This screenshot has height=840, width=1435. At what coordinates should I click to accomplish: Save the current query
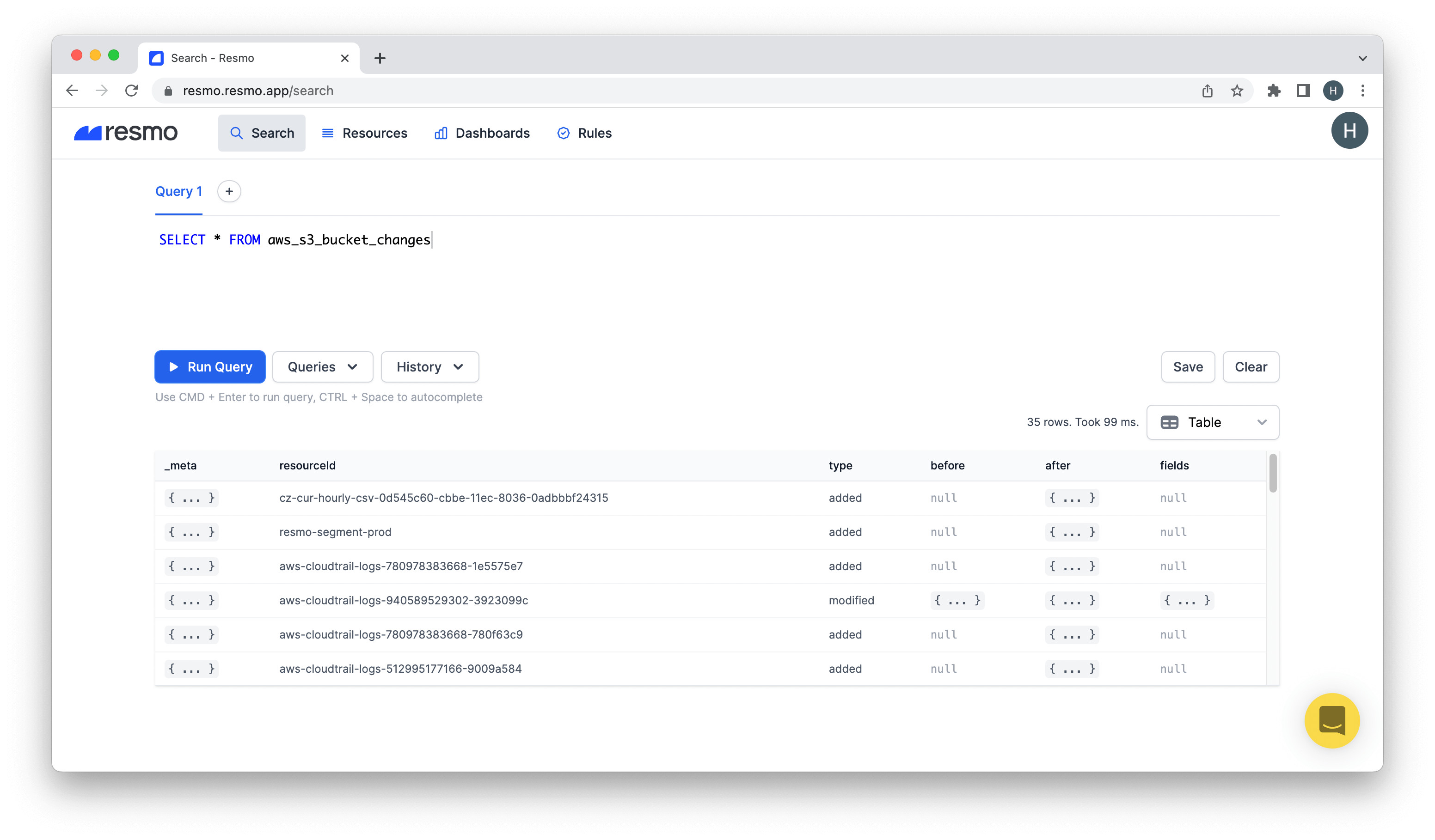pos(1188,366)
